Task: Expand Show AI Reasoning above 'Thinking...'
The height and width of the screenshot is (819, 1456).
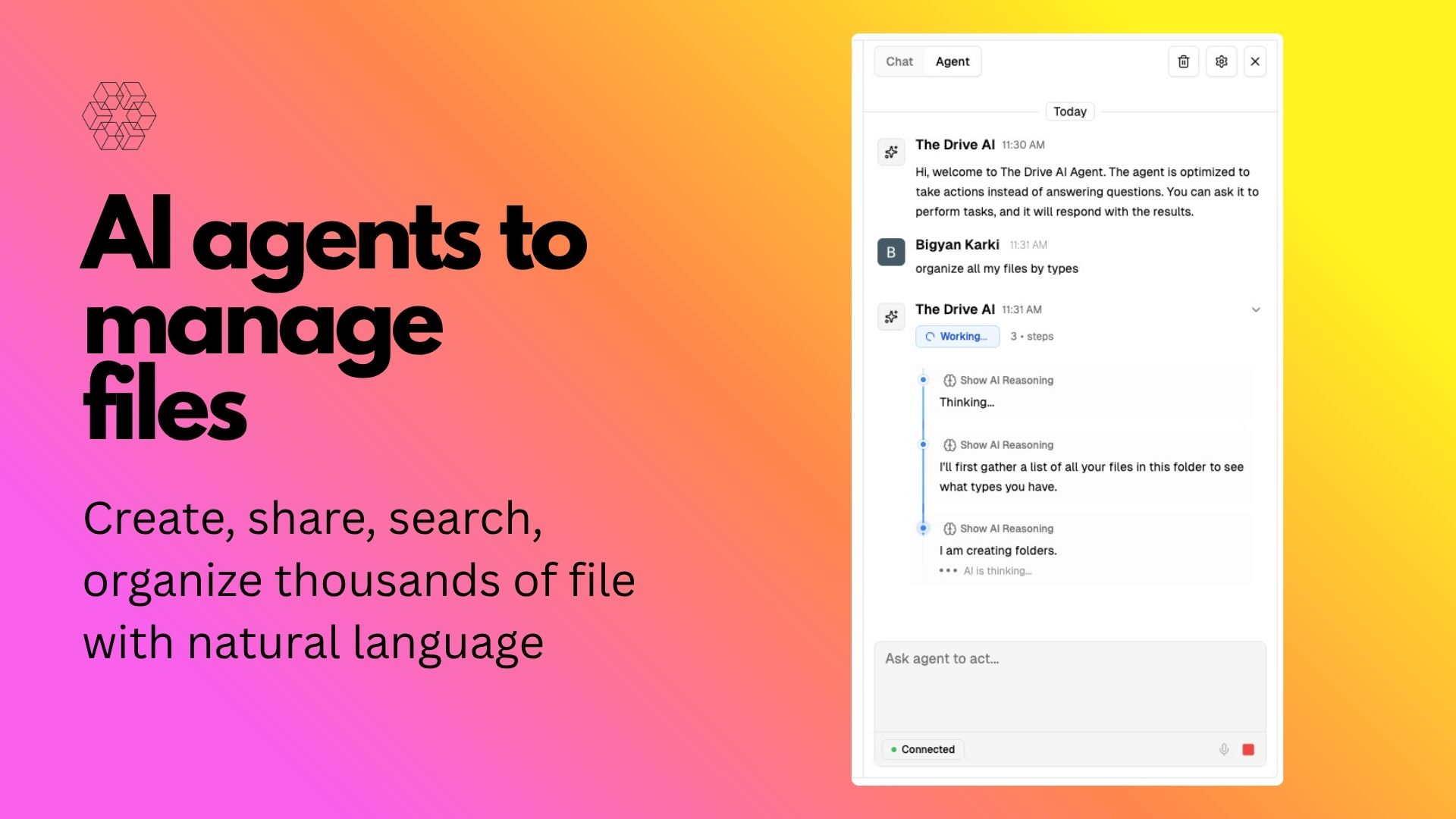Action: (x=998, y=380)
